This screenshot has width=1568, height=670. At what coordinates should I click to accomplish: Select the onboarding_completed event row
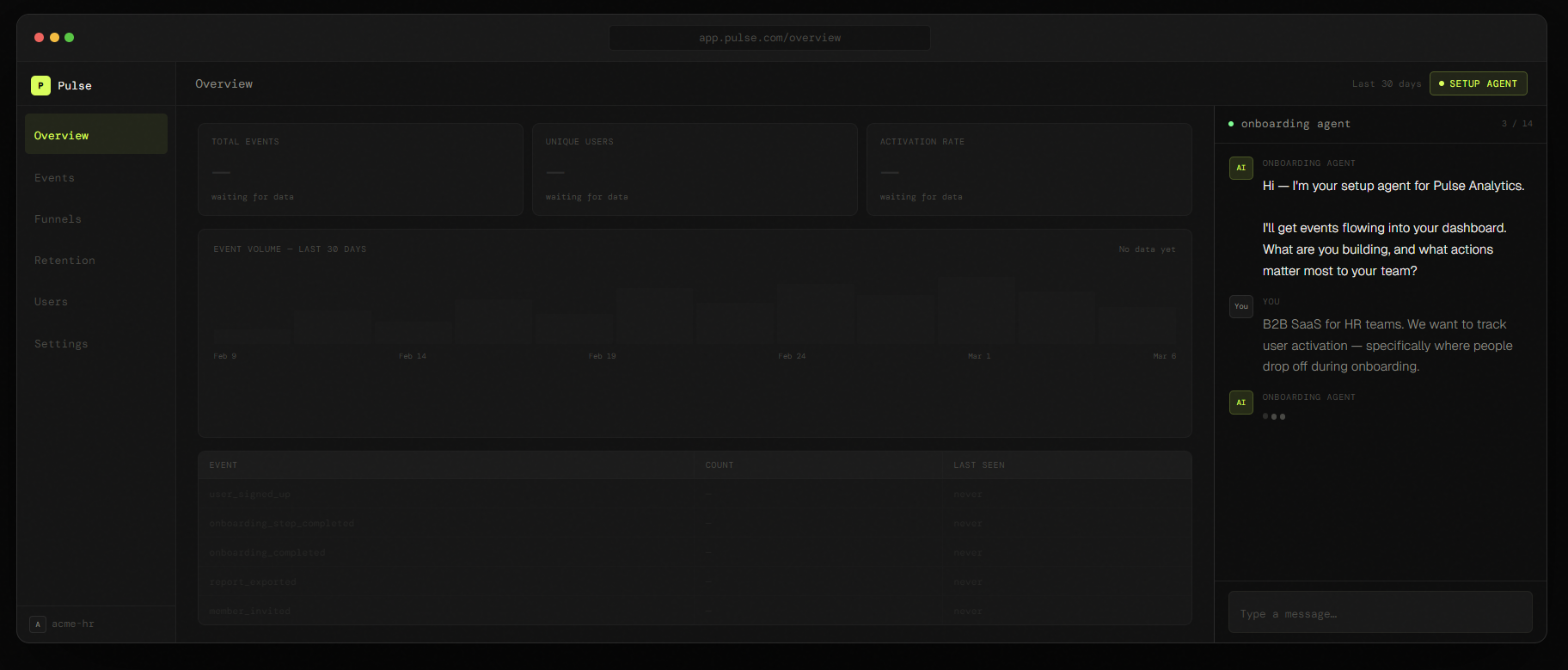pyautogui.click(x=695, y=553)
